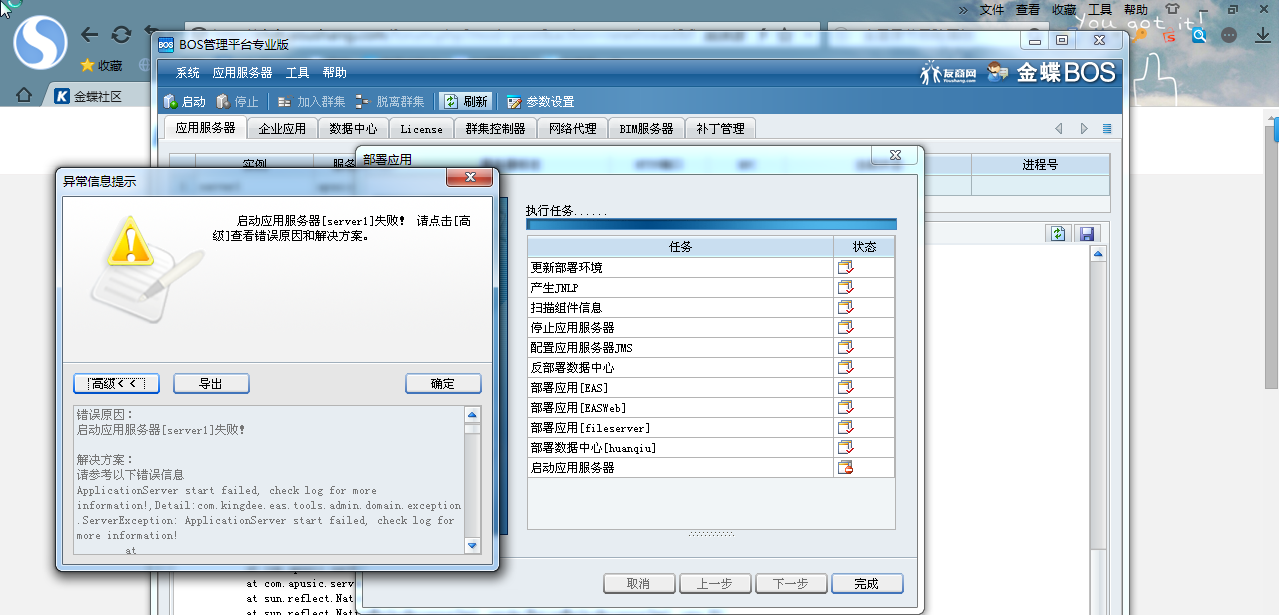Switch to the 网络代理 tab
This screenshot has height=615, width=1279.
[572, 129]
